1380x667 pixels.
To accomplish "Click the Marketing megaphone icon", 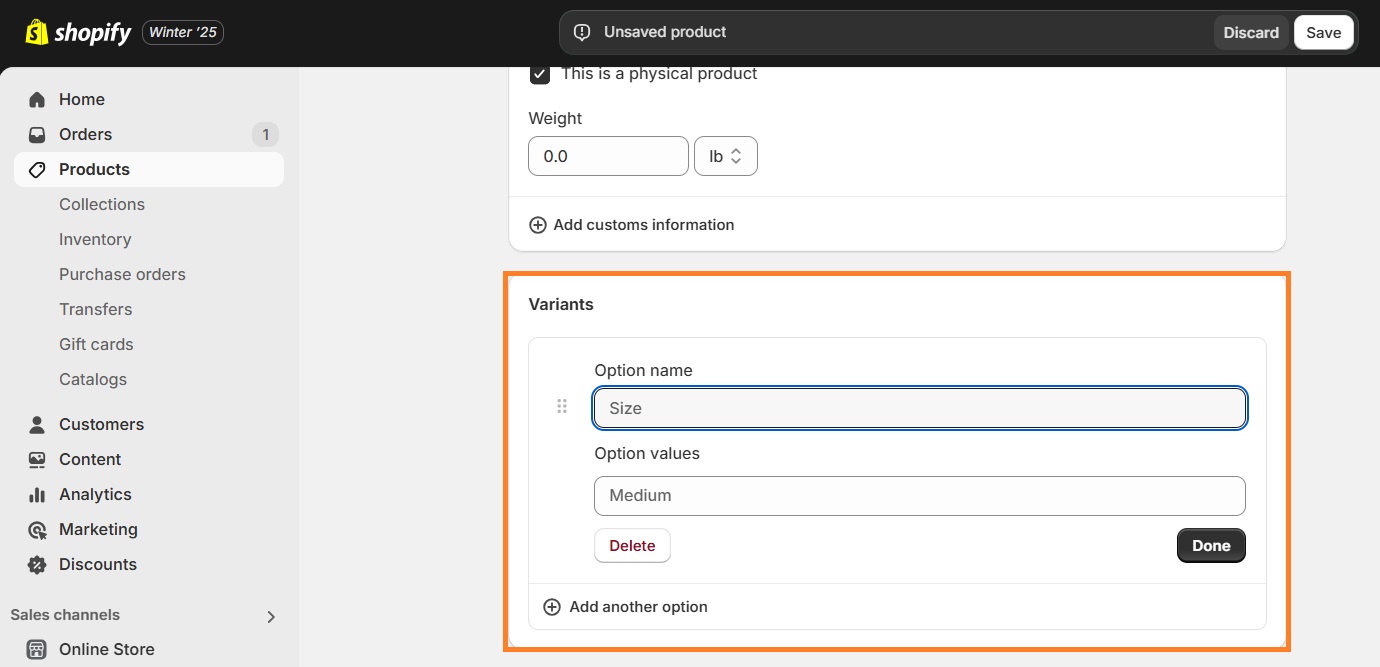I will pos(36,529).
